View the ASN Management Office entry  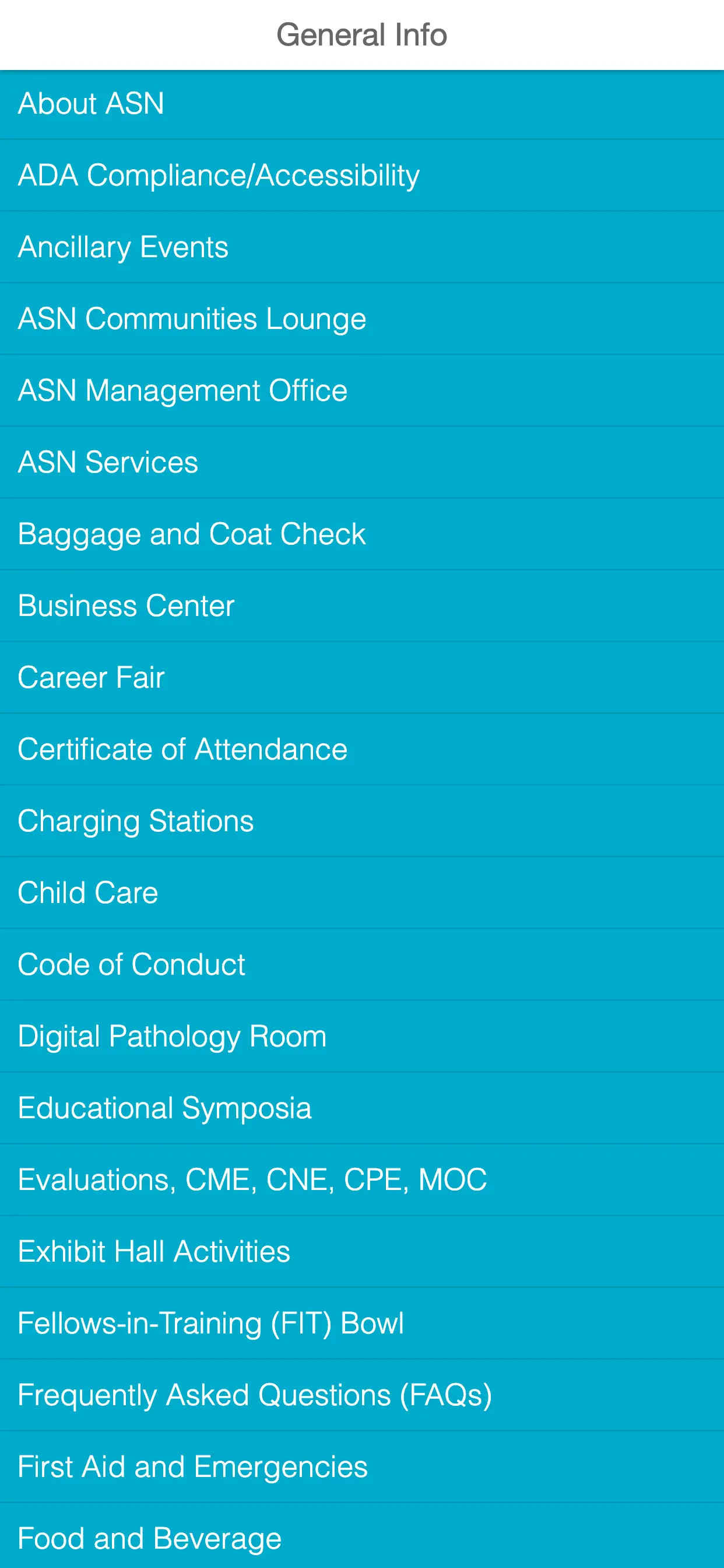[182, 390]
